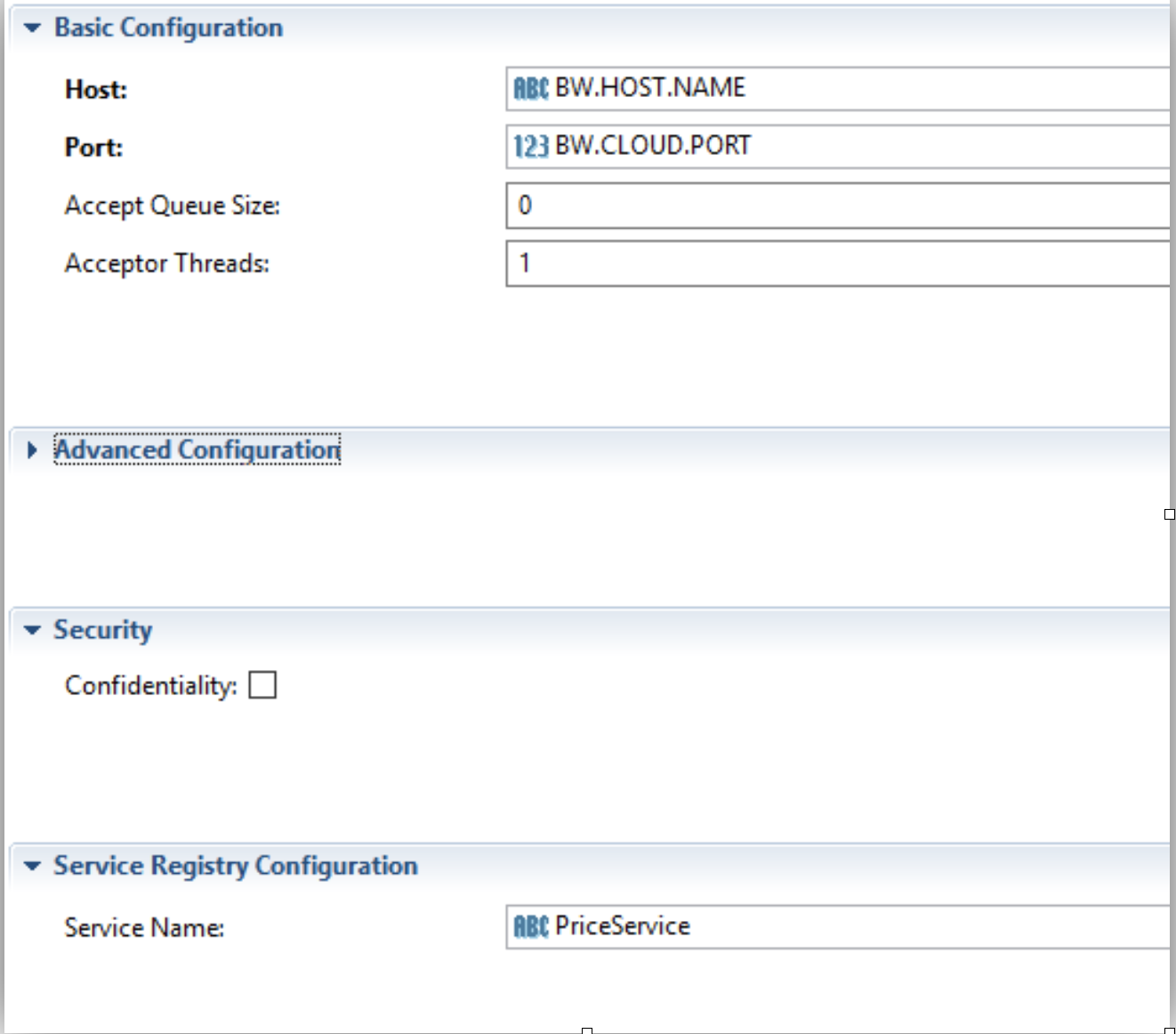Click the bottom-center resize handle

click(x=587, y=1030)
